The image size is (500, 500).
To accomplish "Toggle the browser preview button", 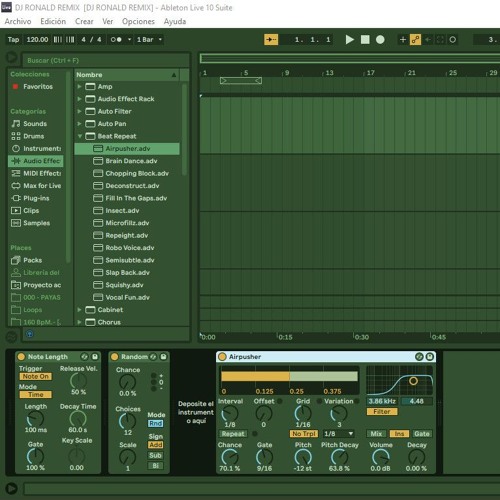I will [x=30, y=334].
